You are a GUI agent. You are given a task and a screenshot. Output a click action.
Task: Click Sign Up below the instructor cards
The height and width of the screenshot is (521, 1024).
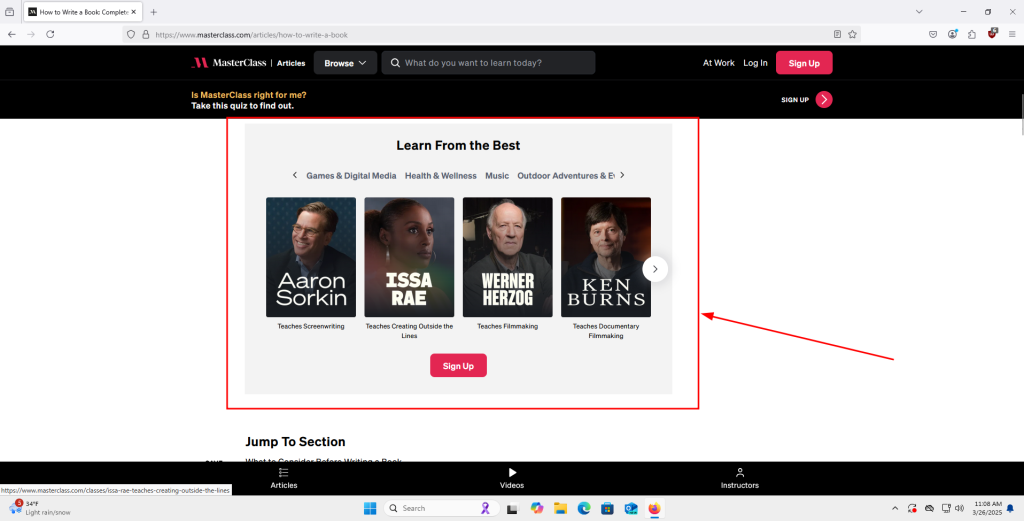tap(458, 366)
